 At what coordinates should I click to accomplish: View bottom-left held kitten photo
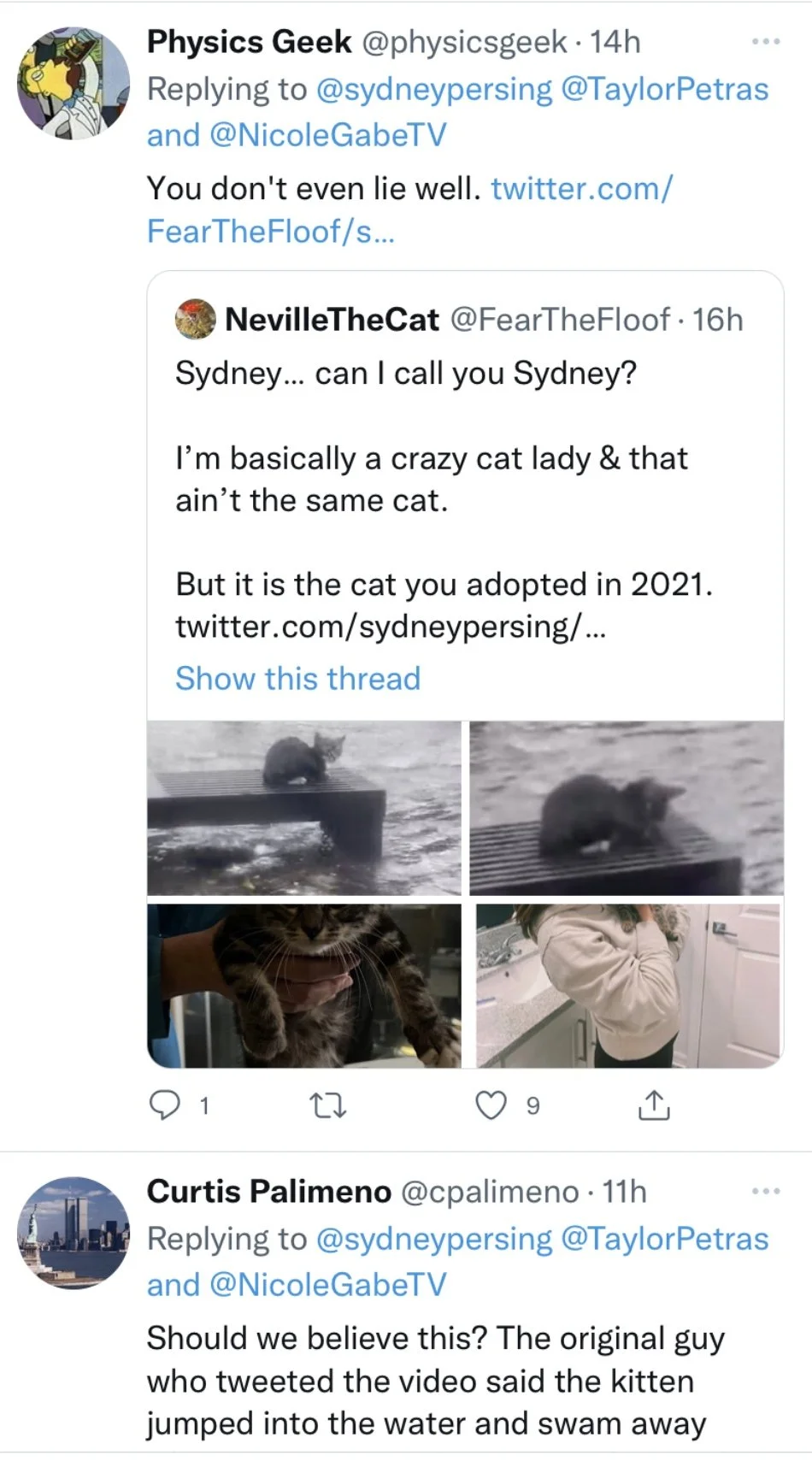[304, 986]
